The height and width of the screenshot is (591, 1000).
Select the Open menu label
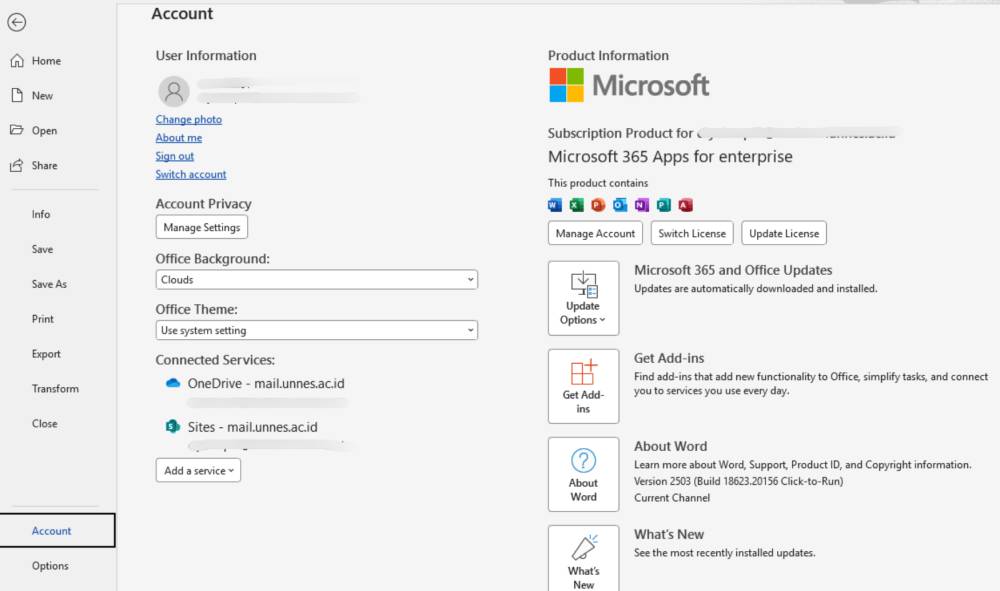[x=44, y=131]
